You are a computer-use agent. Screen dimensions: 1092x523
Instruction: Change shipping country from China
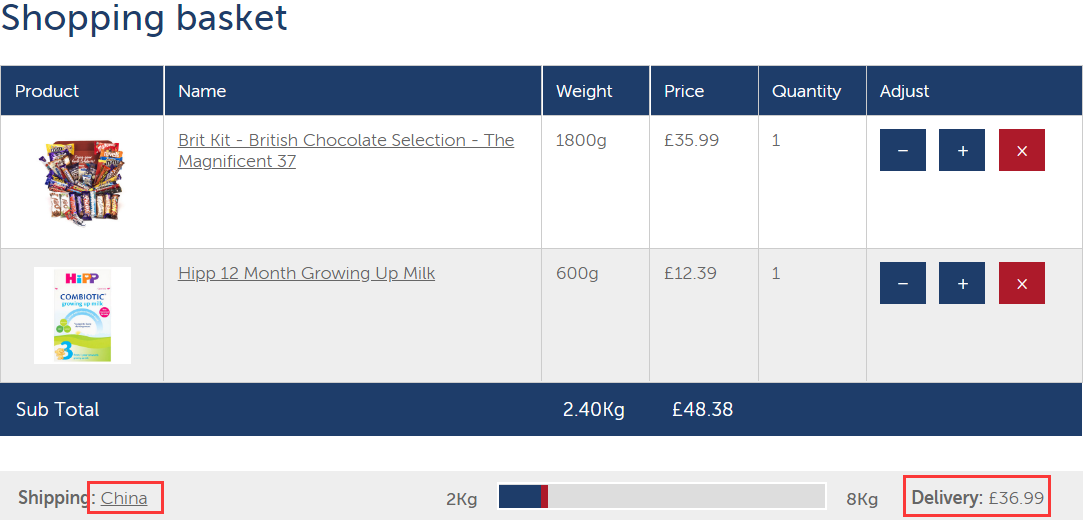(x=124, y=498)
